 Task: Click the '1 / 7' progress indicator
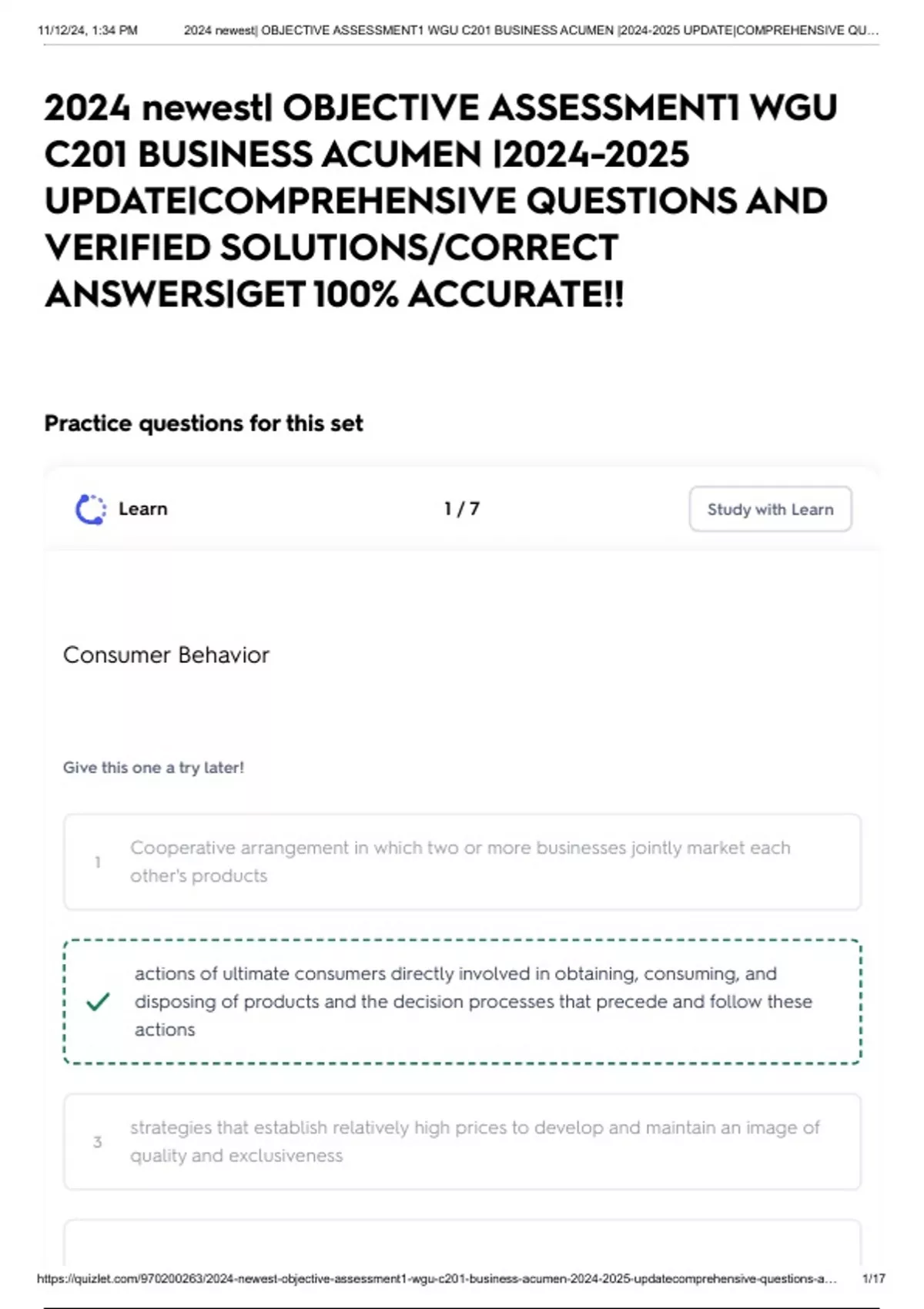[462, 508]
